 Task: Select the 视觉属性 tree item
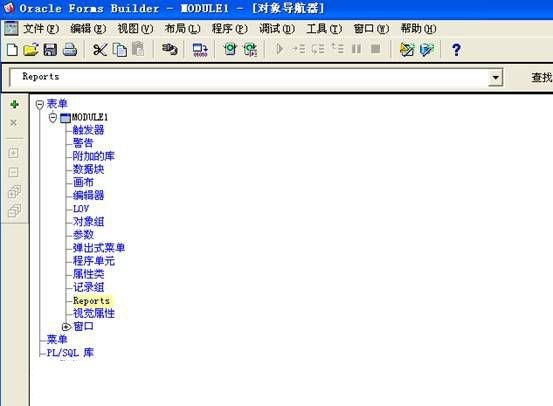(x=94, y=313)
